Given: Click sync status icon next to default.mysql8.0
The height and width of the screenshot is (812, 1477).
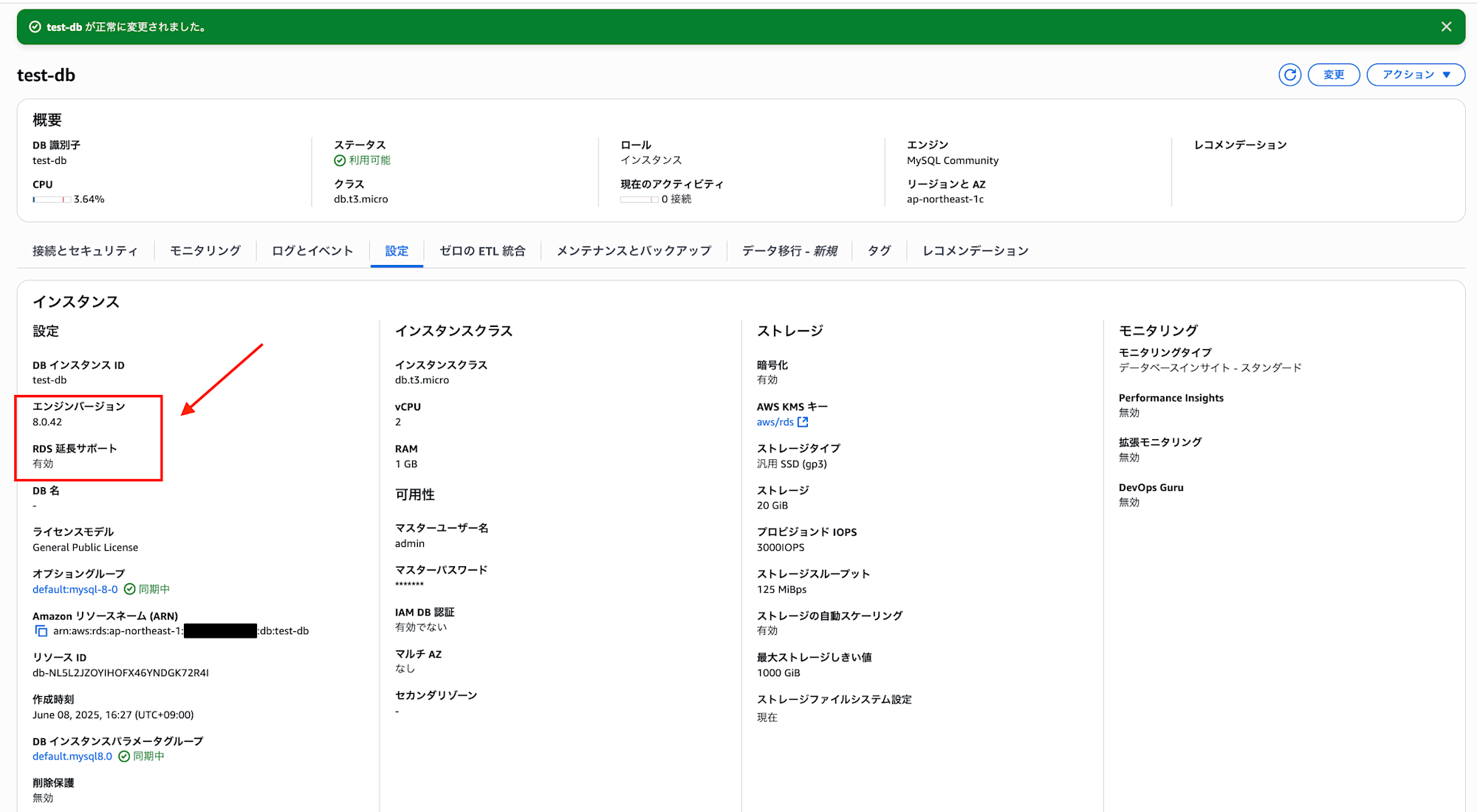Looking at the screenshot, I should pyautogui.click(x=124, y=757).
